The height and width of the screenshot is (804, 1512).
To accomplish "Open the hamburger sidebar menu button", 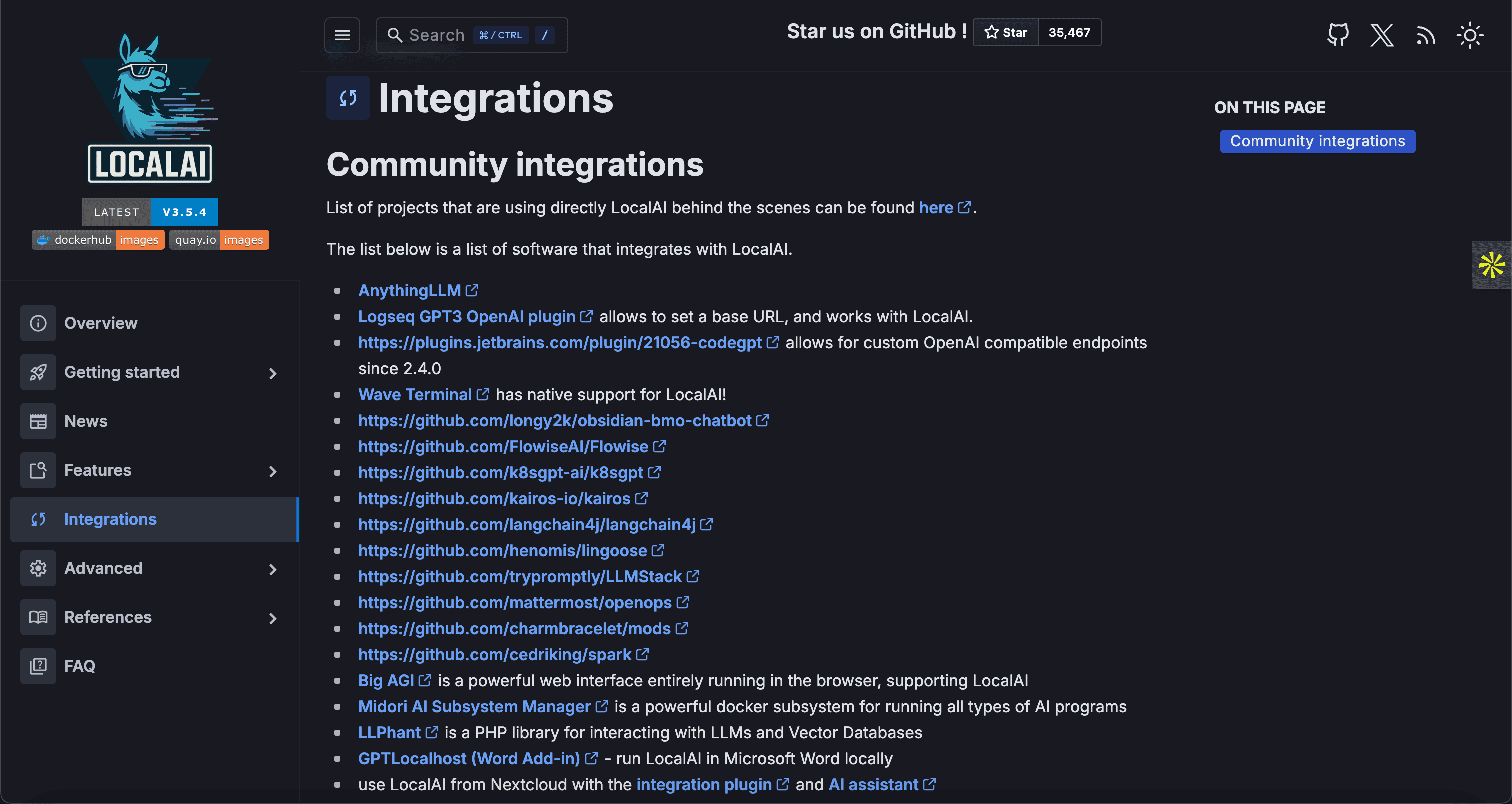I will tap(342, 35).
